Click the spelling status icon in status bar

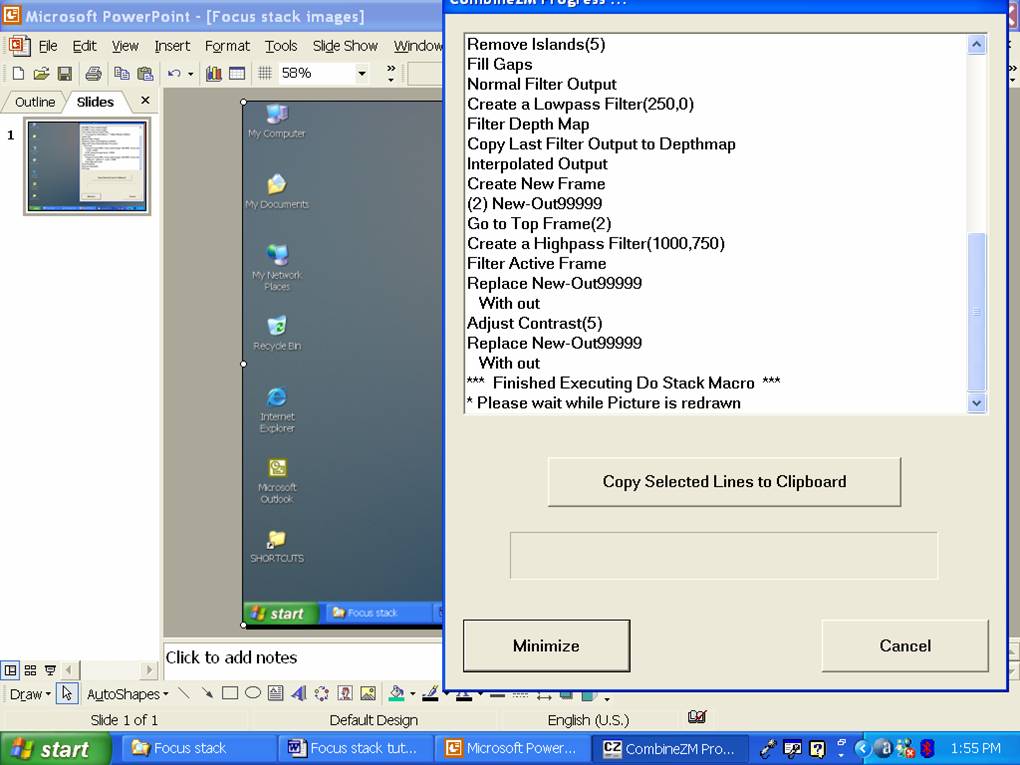697,717
